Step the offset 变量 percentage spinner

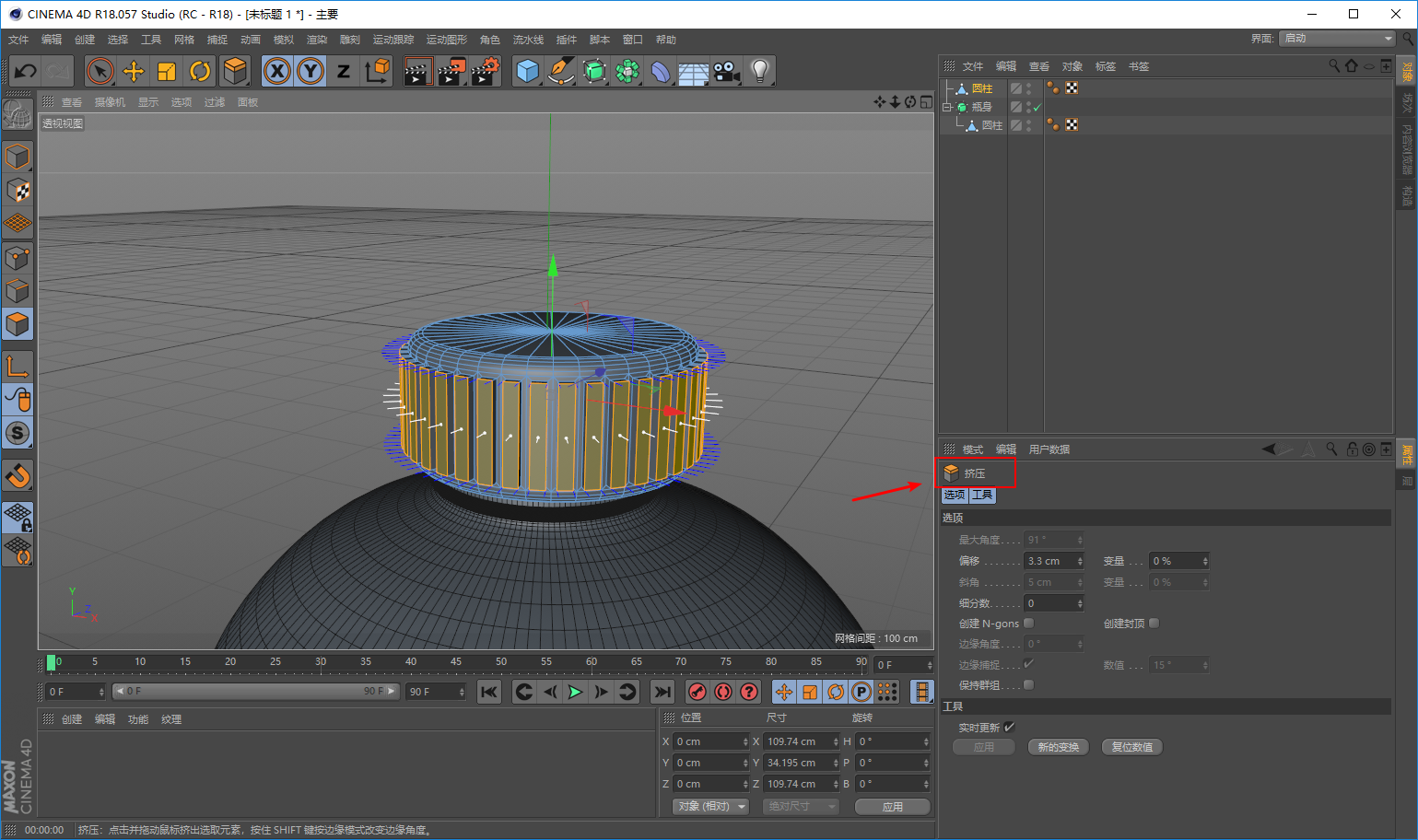pos(1205,561)
